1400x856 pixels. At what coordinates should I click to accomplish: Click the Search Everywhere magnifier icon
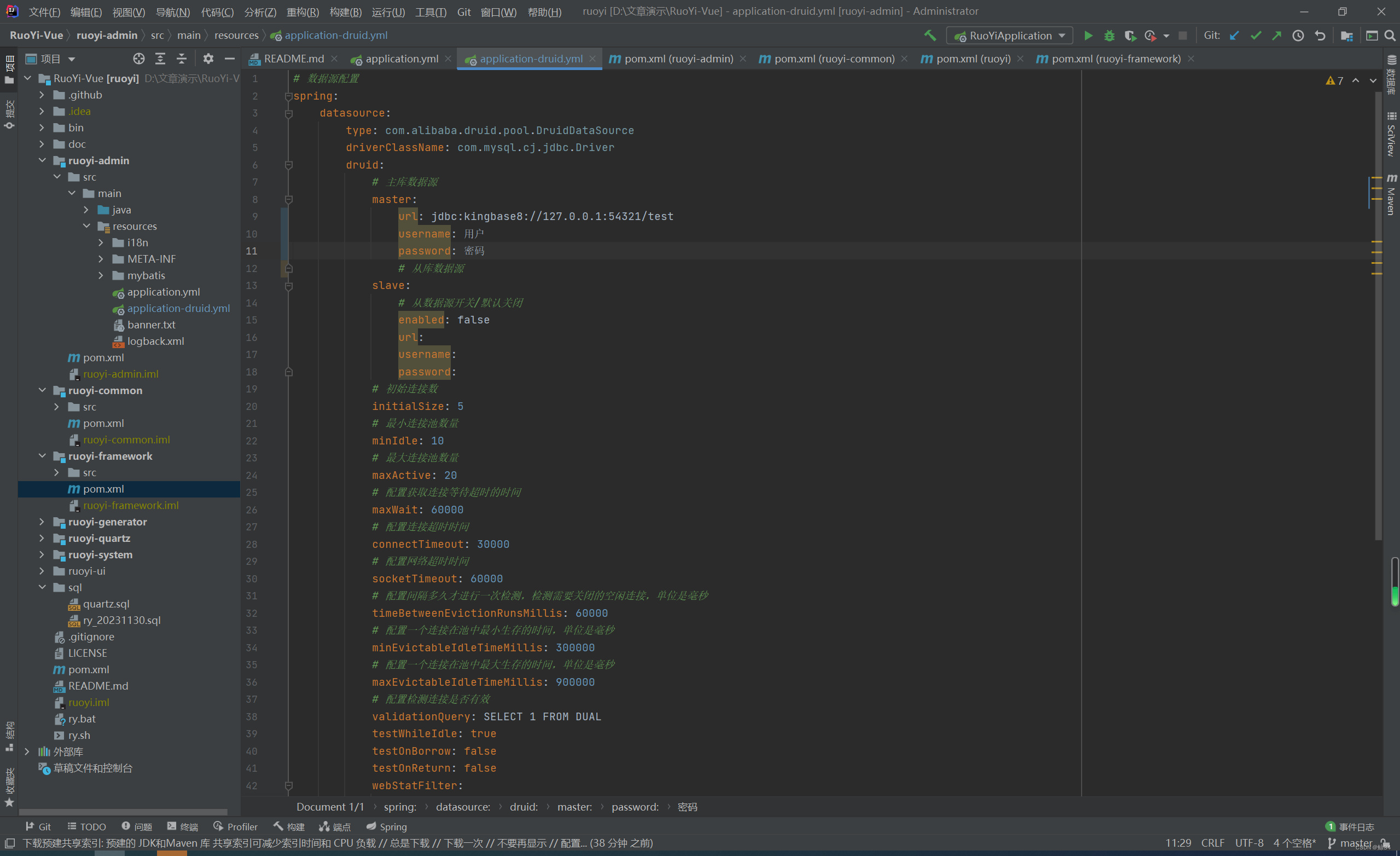click(1390, 36)
